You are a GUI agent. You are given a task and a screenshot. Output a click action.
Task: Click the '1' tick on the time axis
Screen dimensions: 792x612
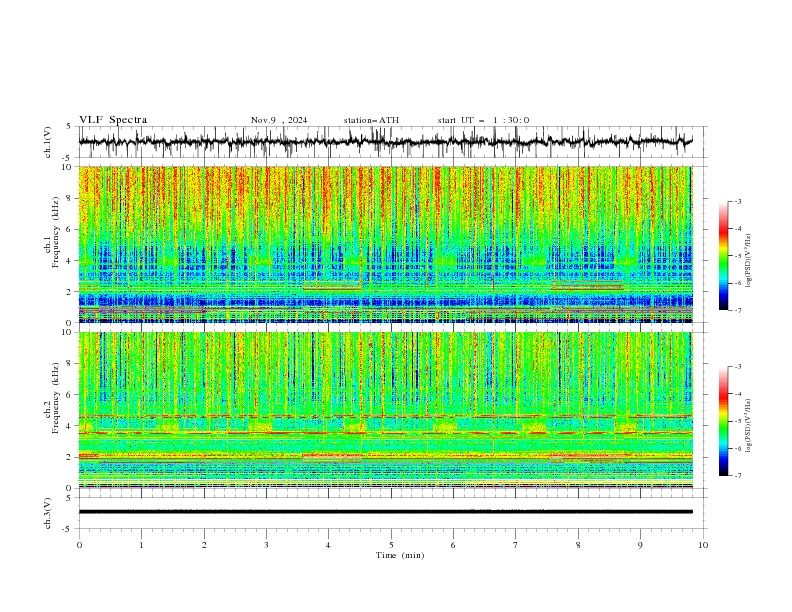141,545
